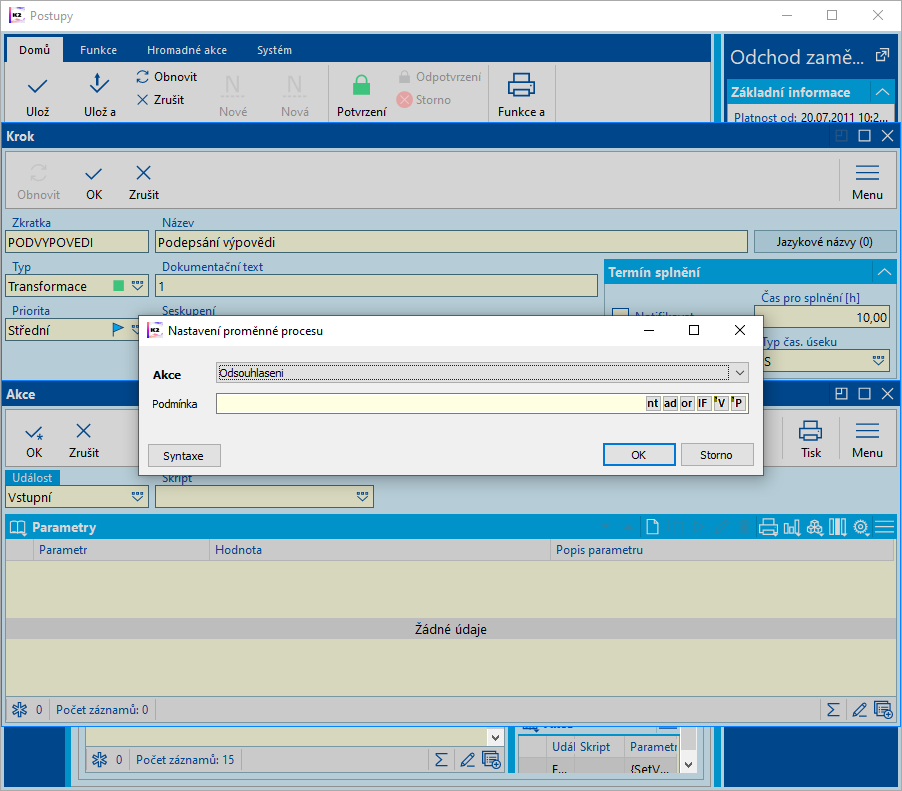The width and height of the screenshot is (902, 791).
Task: Click the print icon in Parametry header
Action: coord(768,527)
